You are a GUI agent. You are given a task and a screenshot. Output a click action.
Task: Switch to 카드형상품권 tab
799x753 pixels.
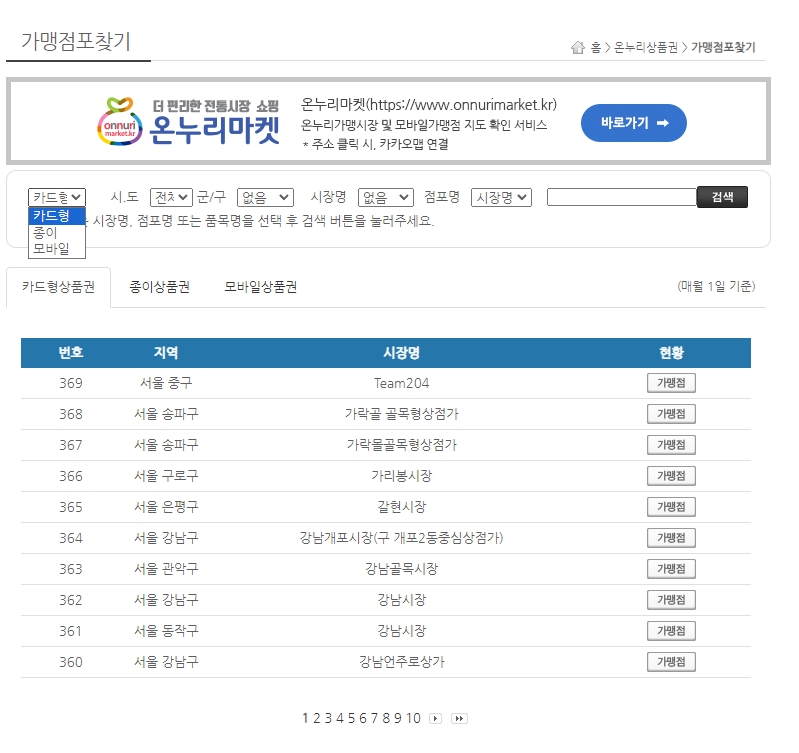pyautogui.click(x=58, y=287)
